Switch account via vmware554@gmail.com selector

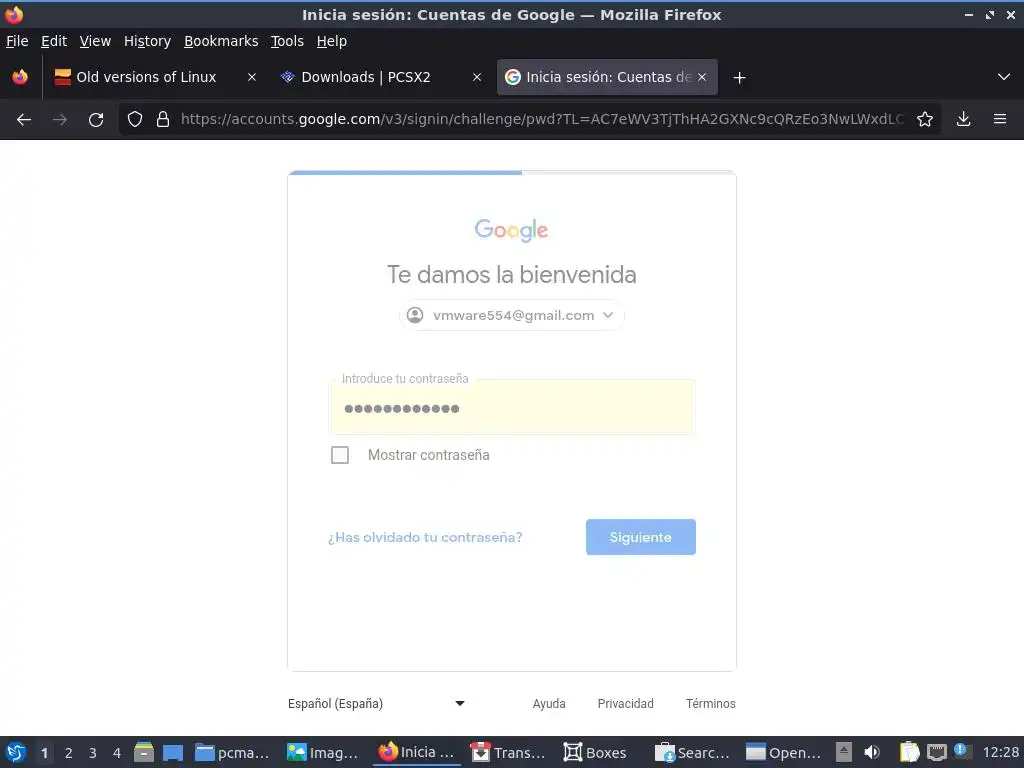coord(512,315)
